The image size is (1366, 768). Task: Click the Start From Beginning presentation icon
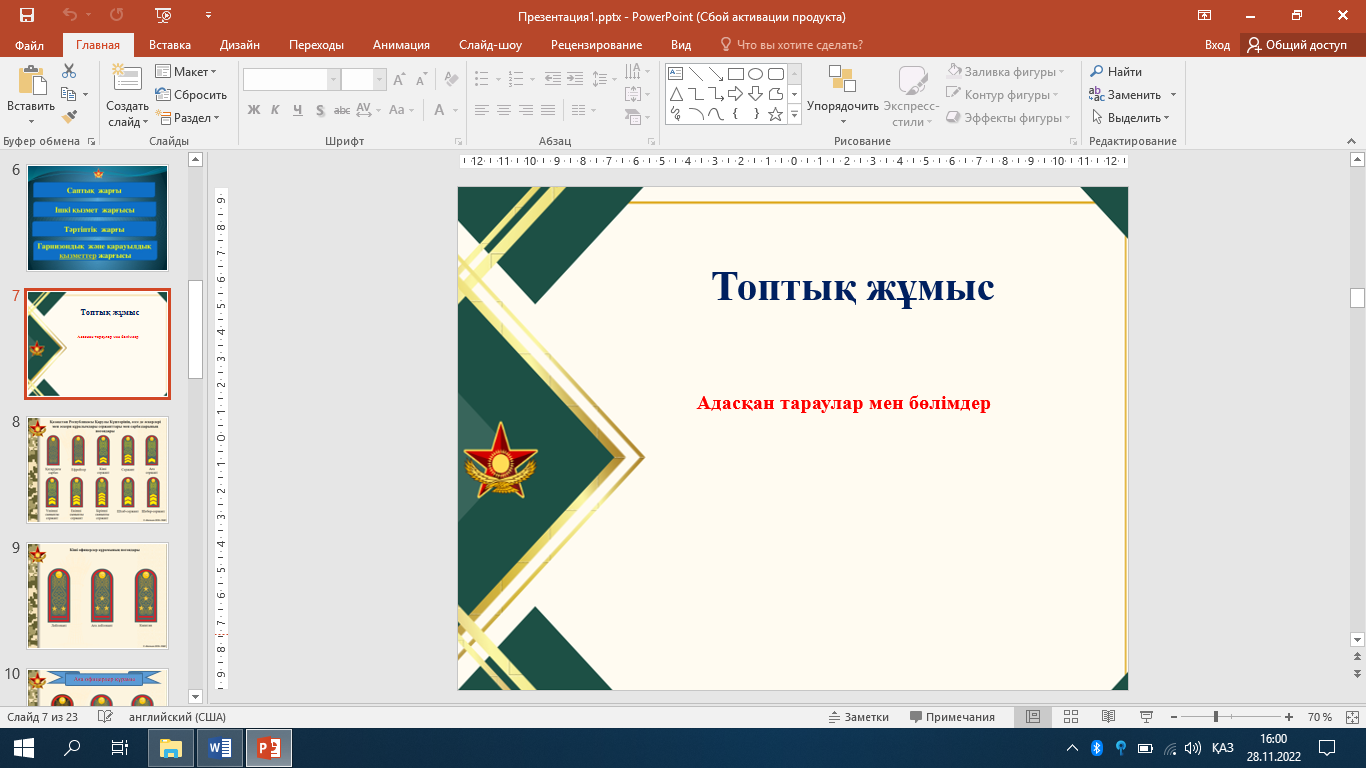(164, 16)
